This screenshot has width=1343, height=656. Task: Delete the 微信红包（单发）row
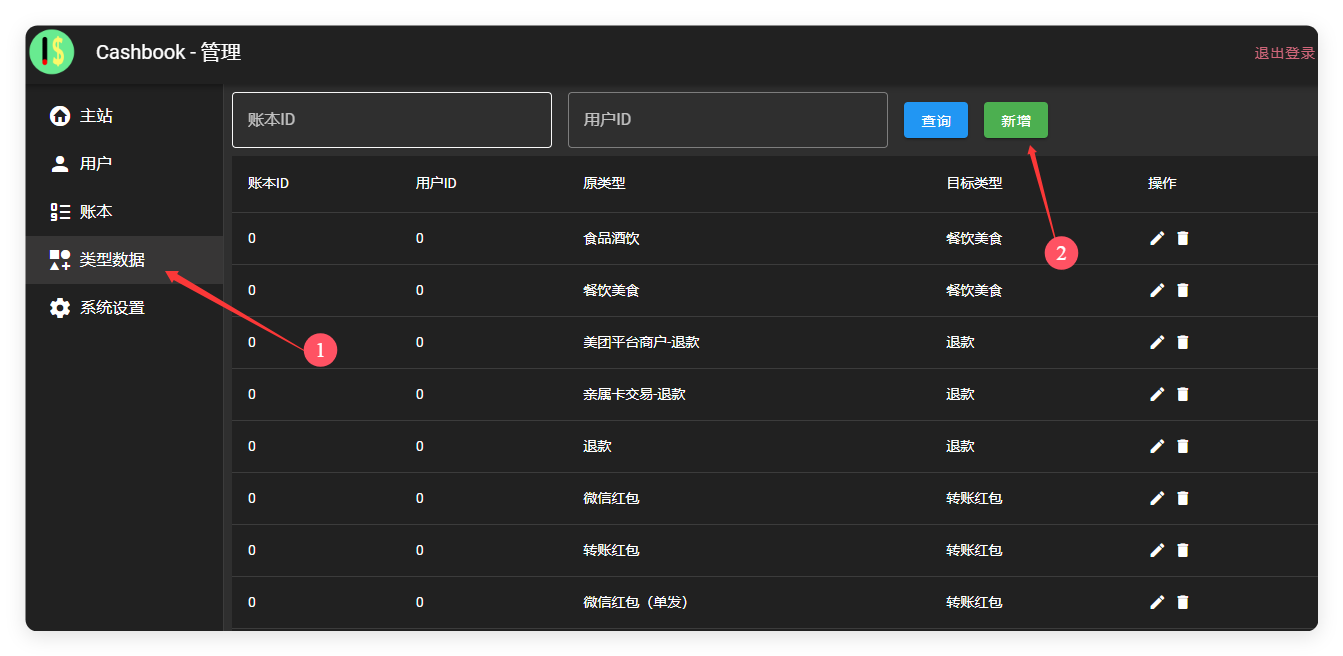(1183, 602)
